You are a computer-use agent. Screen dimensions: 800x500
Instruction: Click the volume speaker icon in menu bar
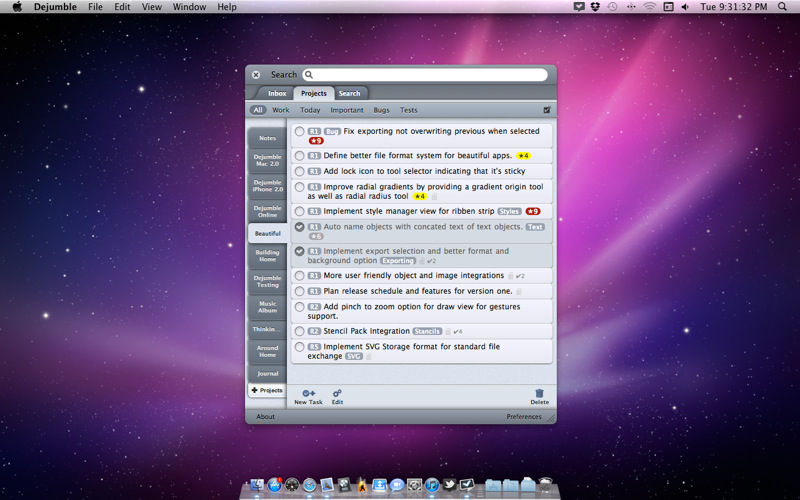[685, 7]
